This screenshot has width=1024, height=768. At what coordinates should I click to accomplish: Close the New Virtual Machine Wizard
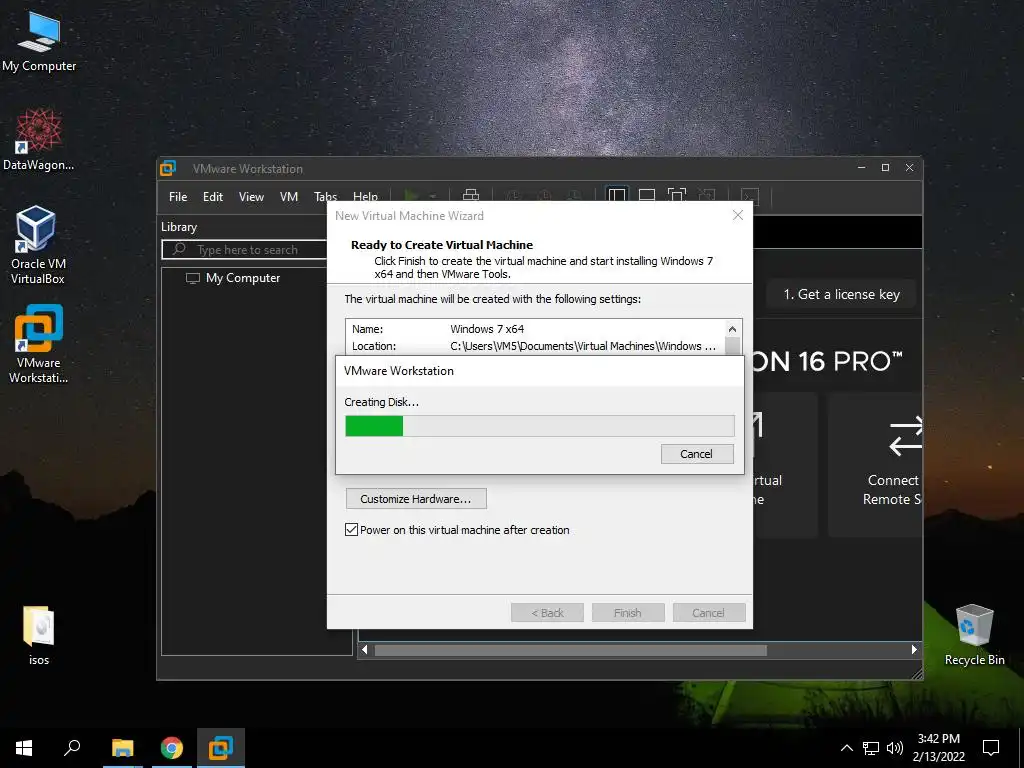tap(737, 215)
